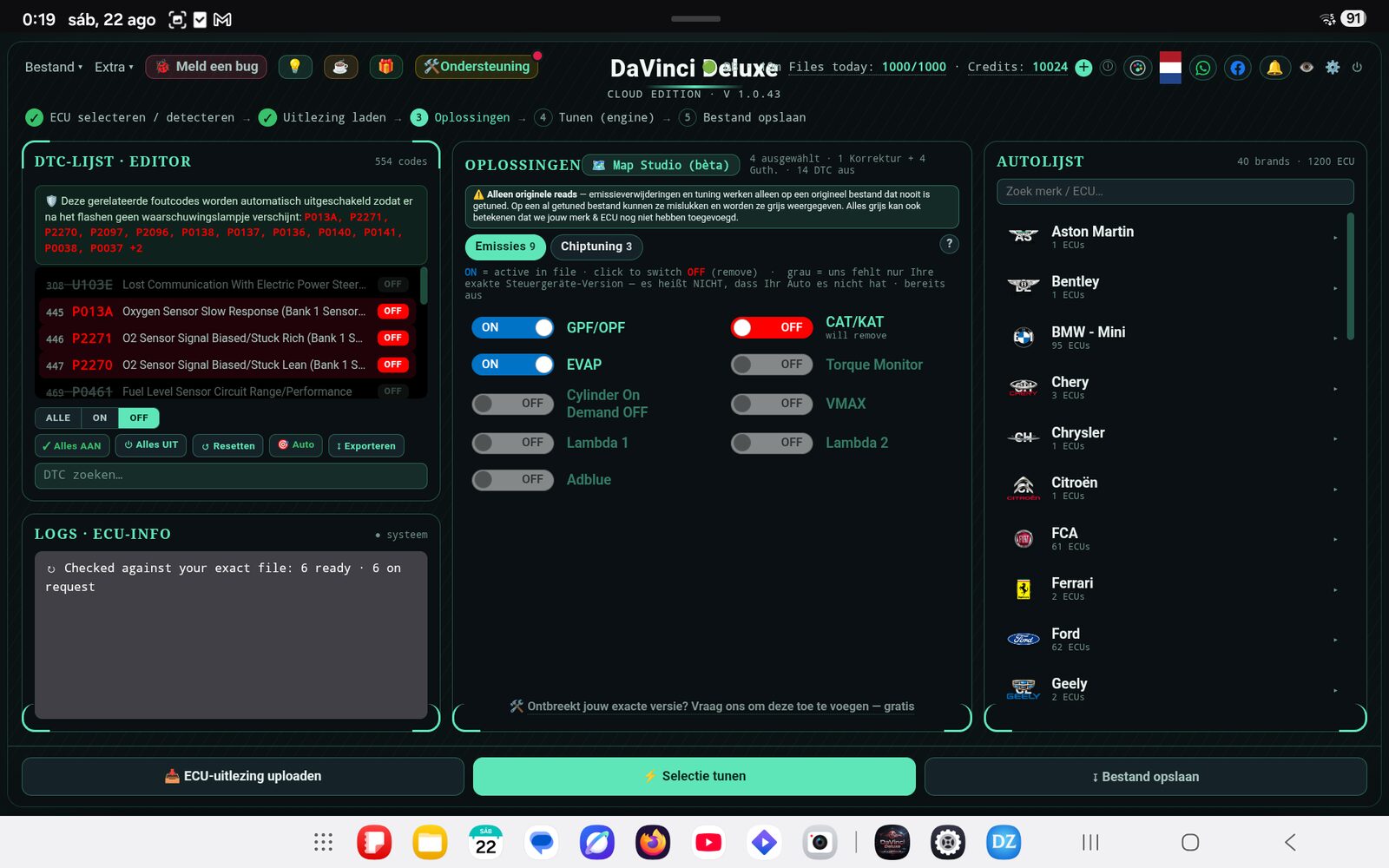This screenshot has width=1389, height=868.
Task: Open notifications bell icon
Action: click(1274, 68)
